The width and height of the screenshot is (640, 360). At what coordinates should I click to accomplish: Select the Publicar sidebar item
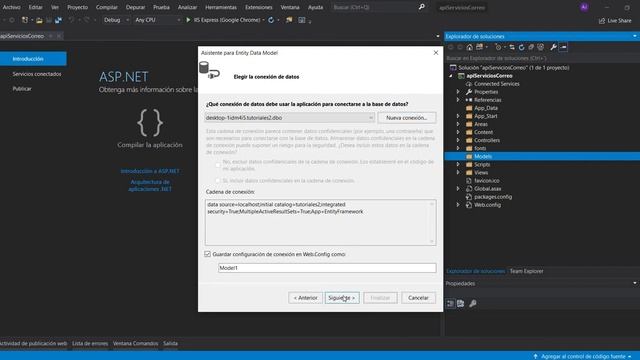22,89
